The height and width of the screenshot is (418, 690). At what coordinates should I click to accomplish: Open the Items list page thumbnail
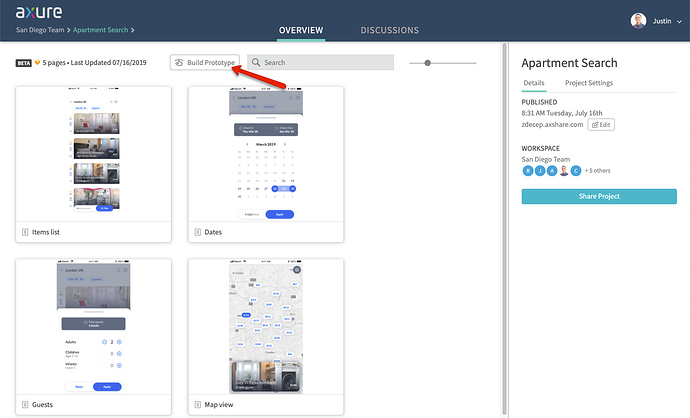pyautogui.click(x=93, y=154)
